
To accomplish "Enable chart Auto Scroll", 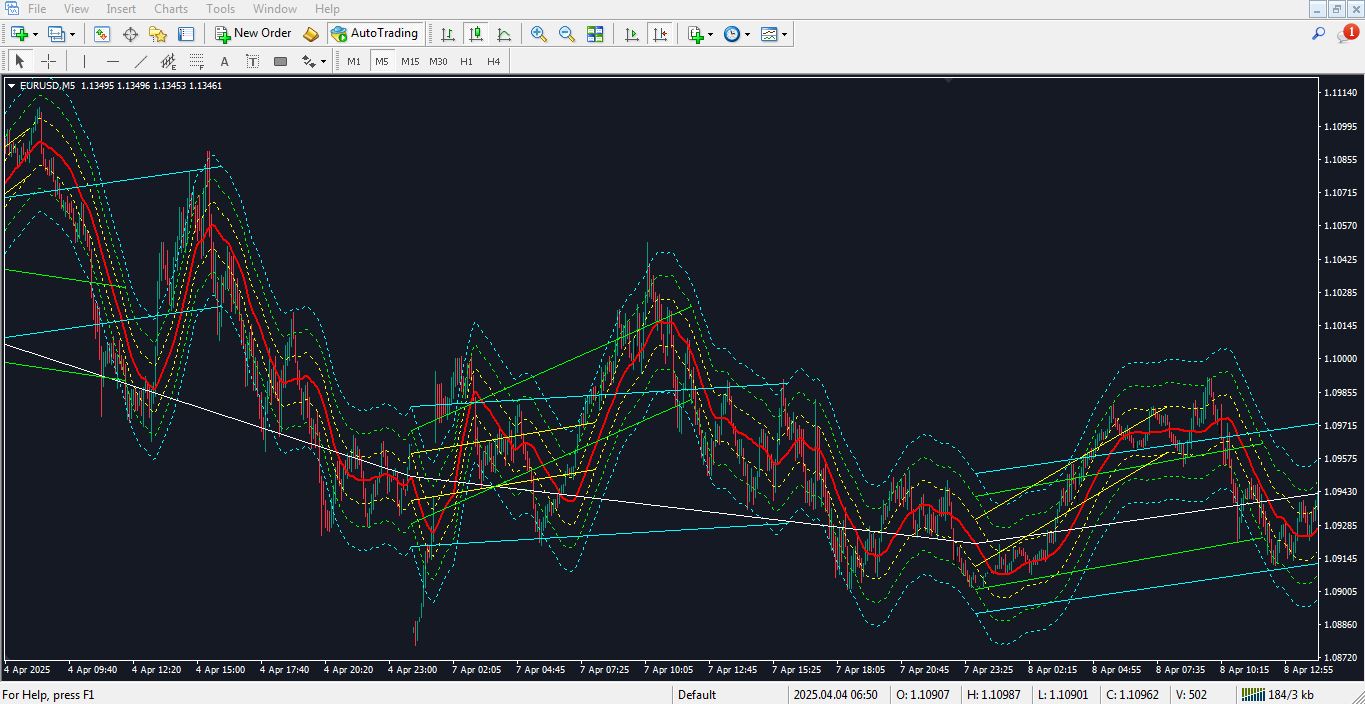I will [x=632, y=33].
